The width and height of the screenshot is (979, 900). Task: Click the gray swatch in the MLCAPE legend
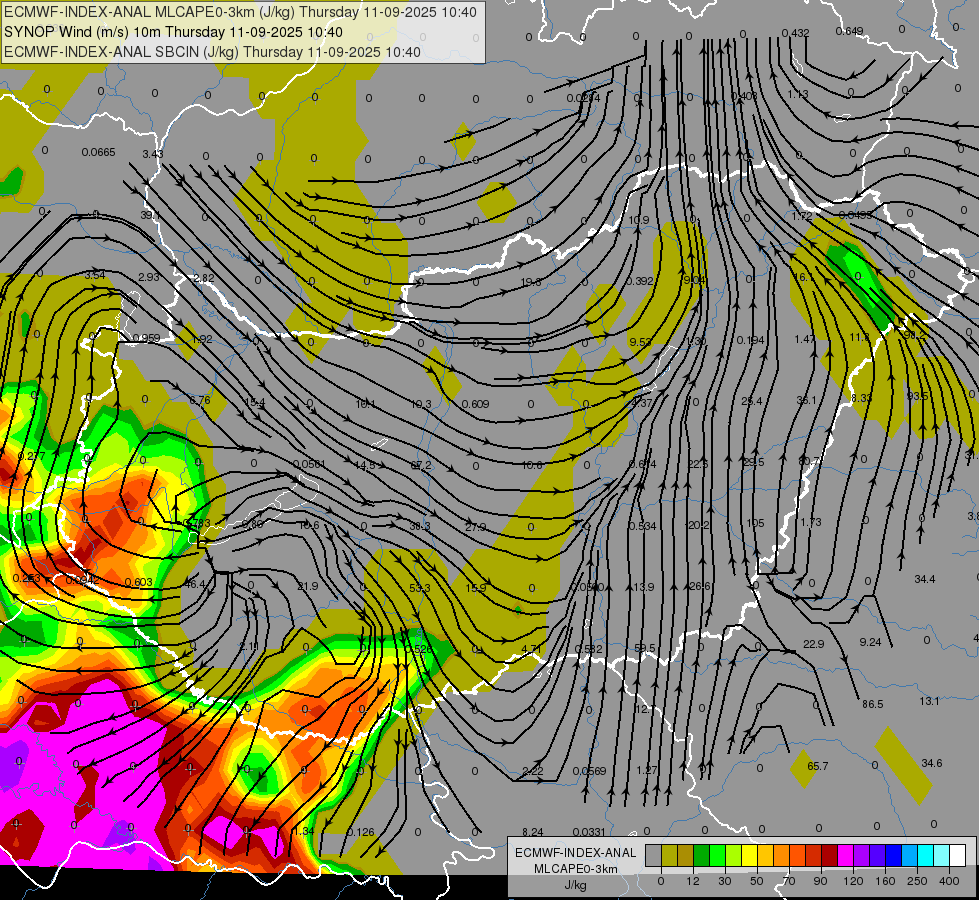[653, 855]
